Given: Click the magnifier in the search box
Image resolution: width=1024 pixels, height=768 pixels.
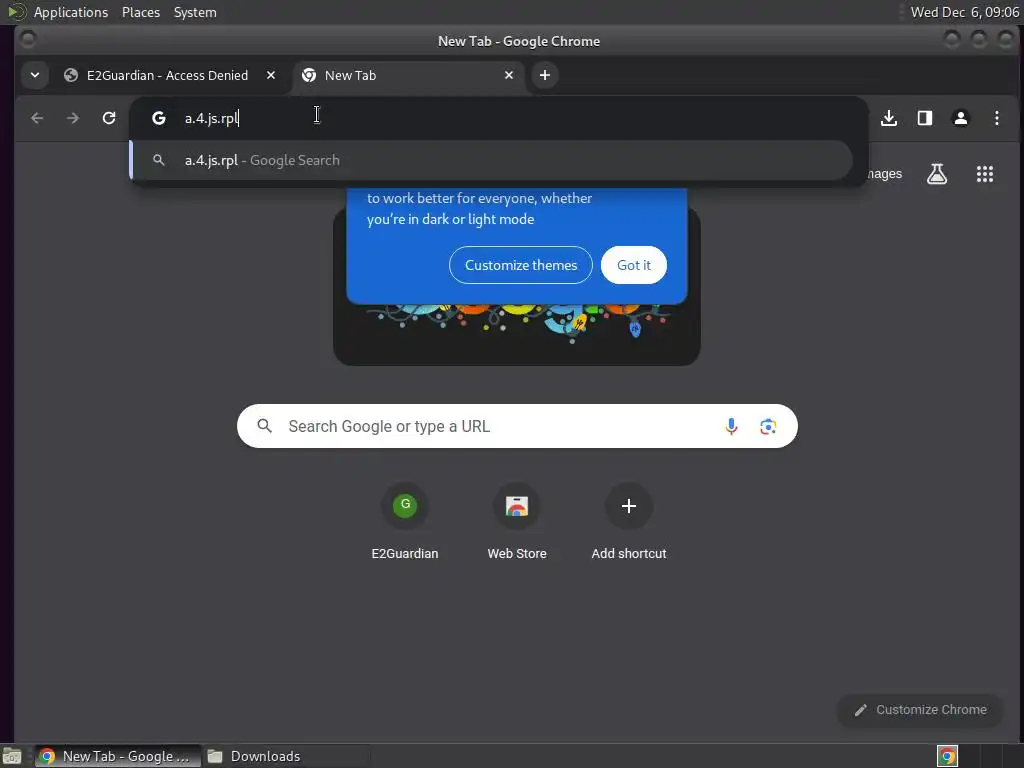Looking at the screenshot, I should [x=264, y=426].
